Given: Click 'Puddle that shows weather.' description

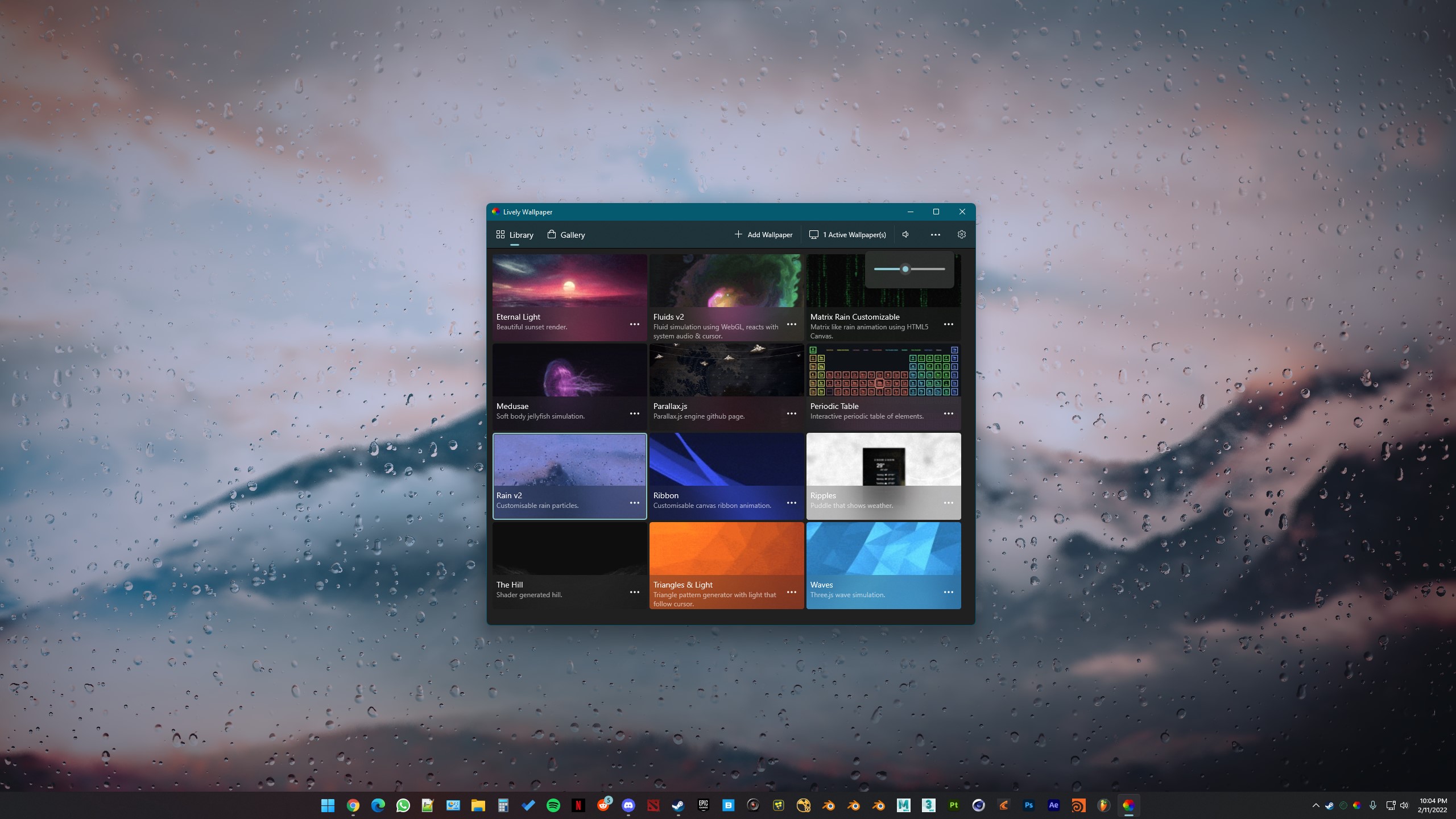Looking at the screenshot, I should [851, 506].
